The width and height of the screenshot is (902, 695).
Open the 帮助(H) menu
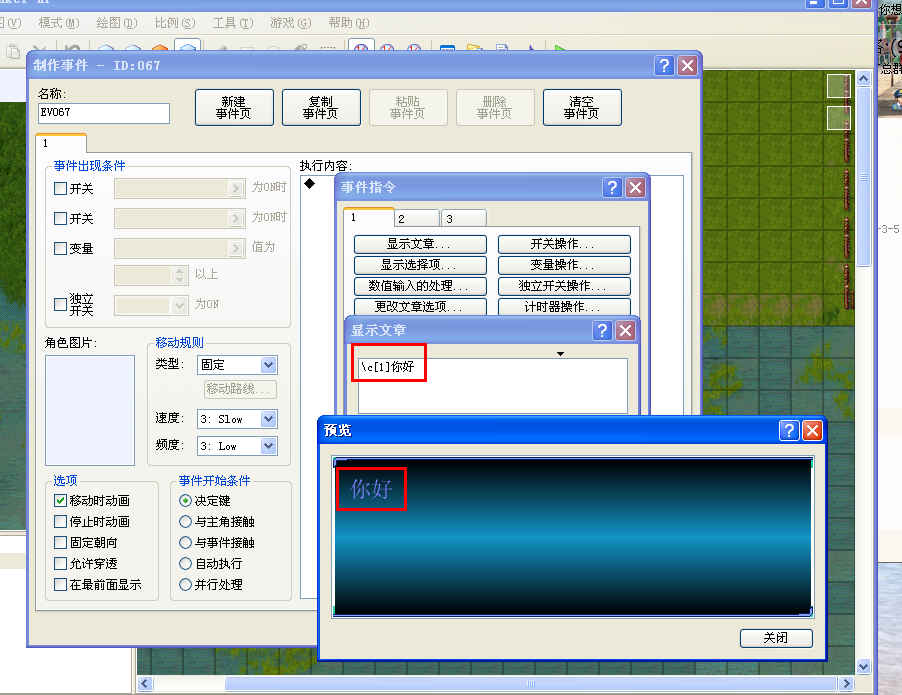[349, 23]
